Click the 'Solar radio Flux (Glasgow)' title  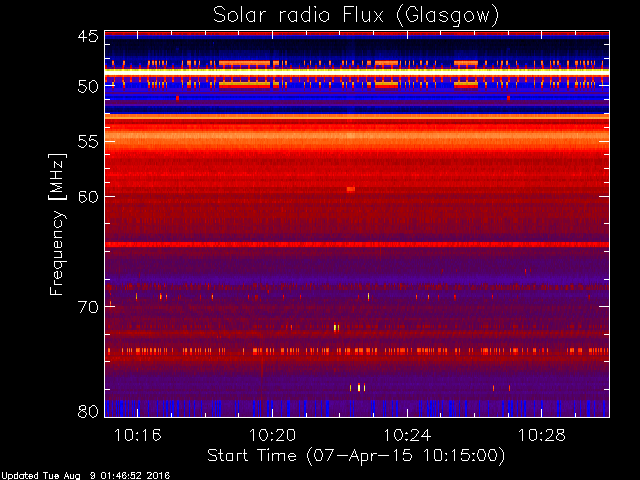tap(356, 16)
